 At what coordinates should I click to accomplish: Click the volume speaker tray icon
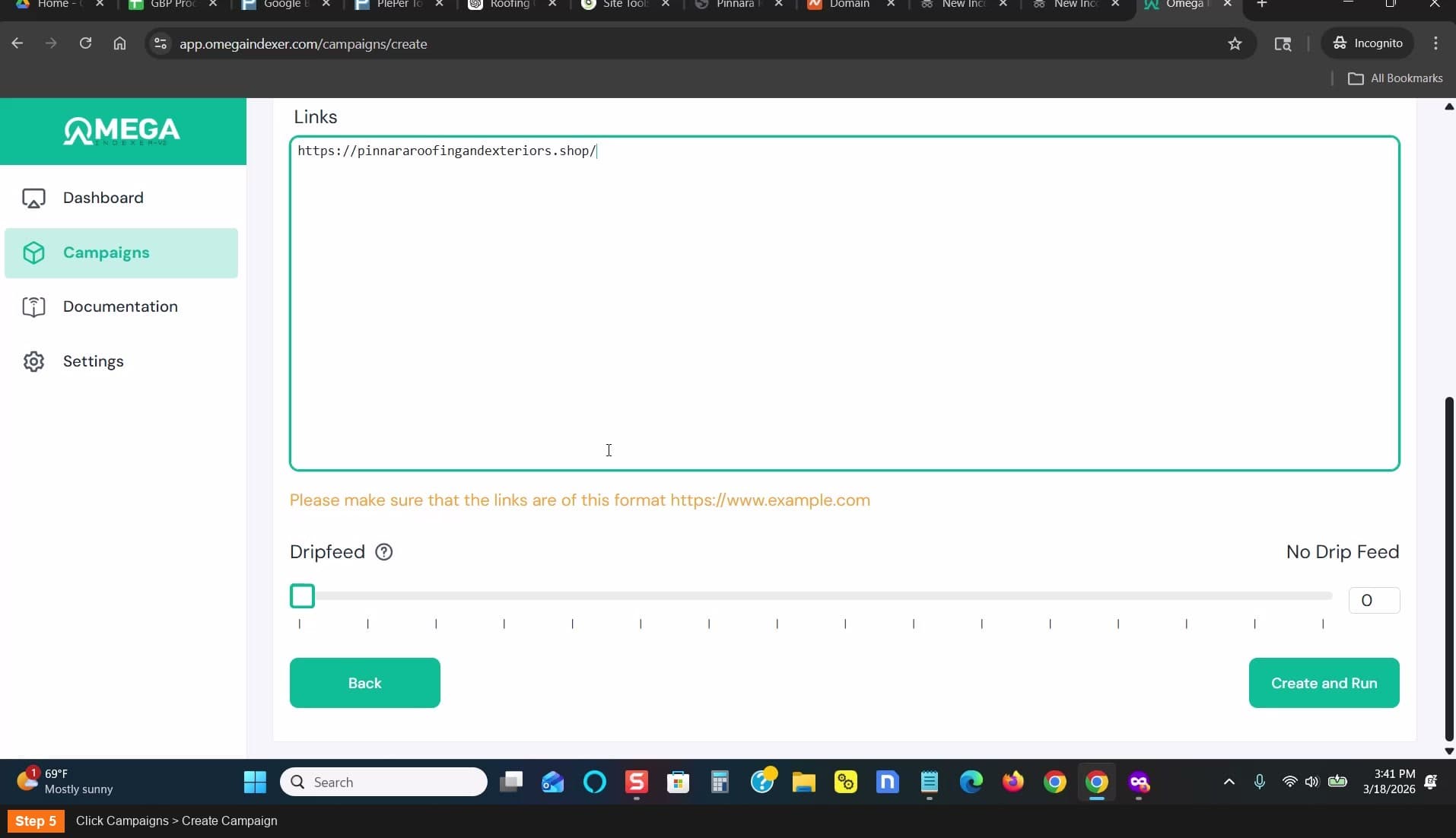click(1311, 782)
